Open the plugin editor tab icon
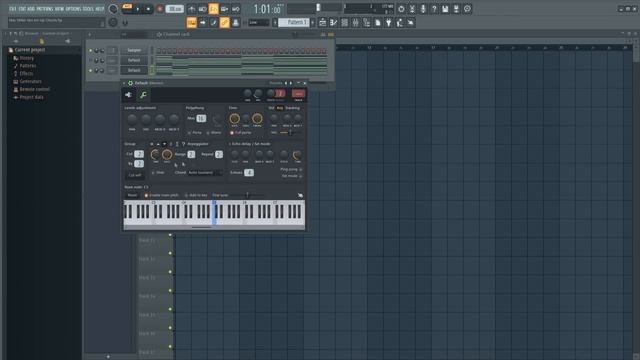This screenshot has width=640, height=360. click(x=129, y=95)
